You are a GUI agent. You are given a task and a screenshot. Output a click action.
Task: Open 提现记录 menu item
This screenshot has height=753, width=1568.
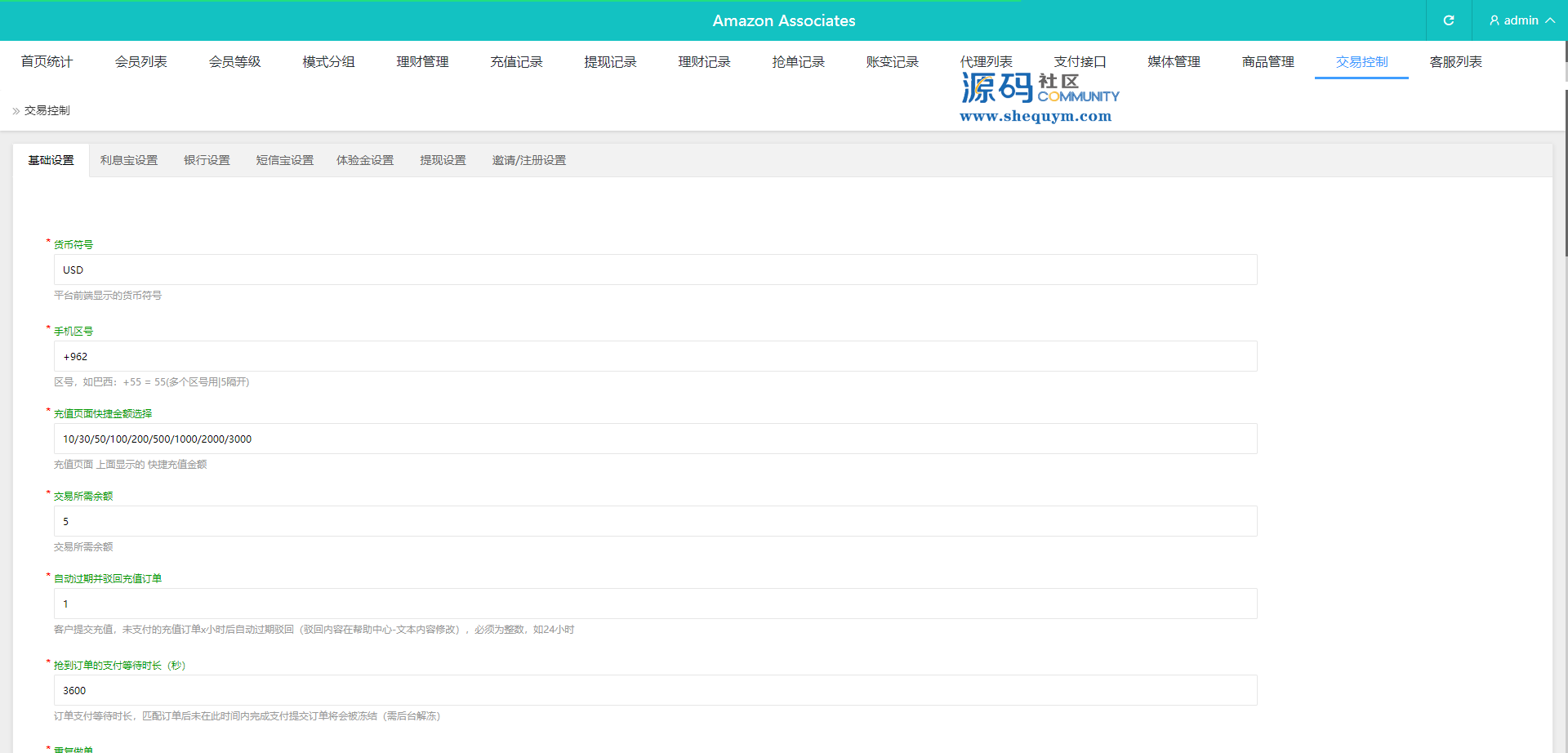click(x=610, y=62)
